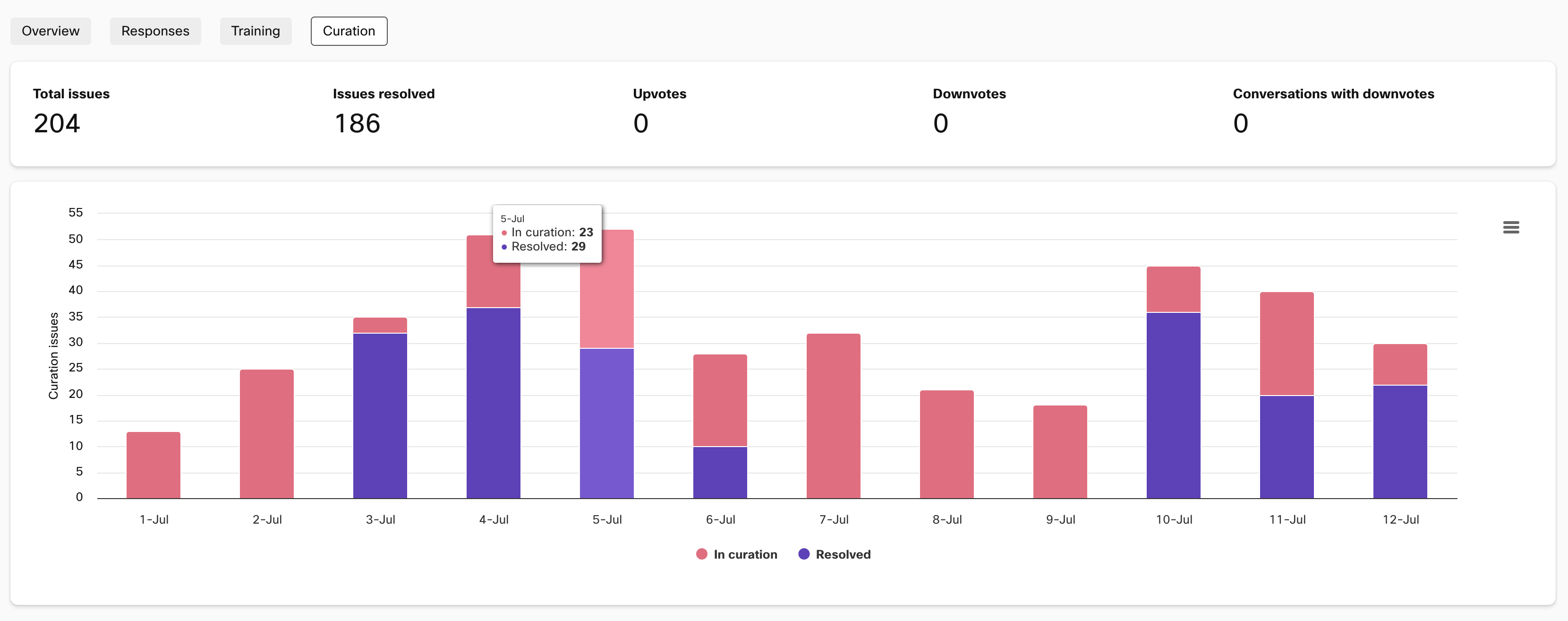Screen dimensions: 1568x621
Task: Click the 8-Jul In curation bar
Action: point(946,444)
